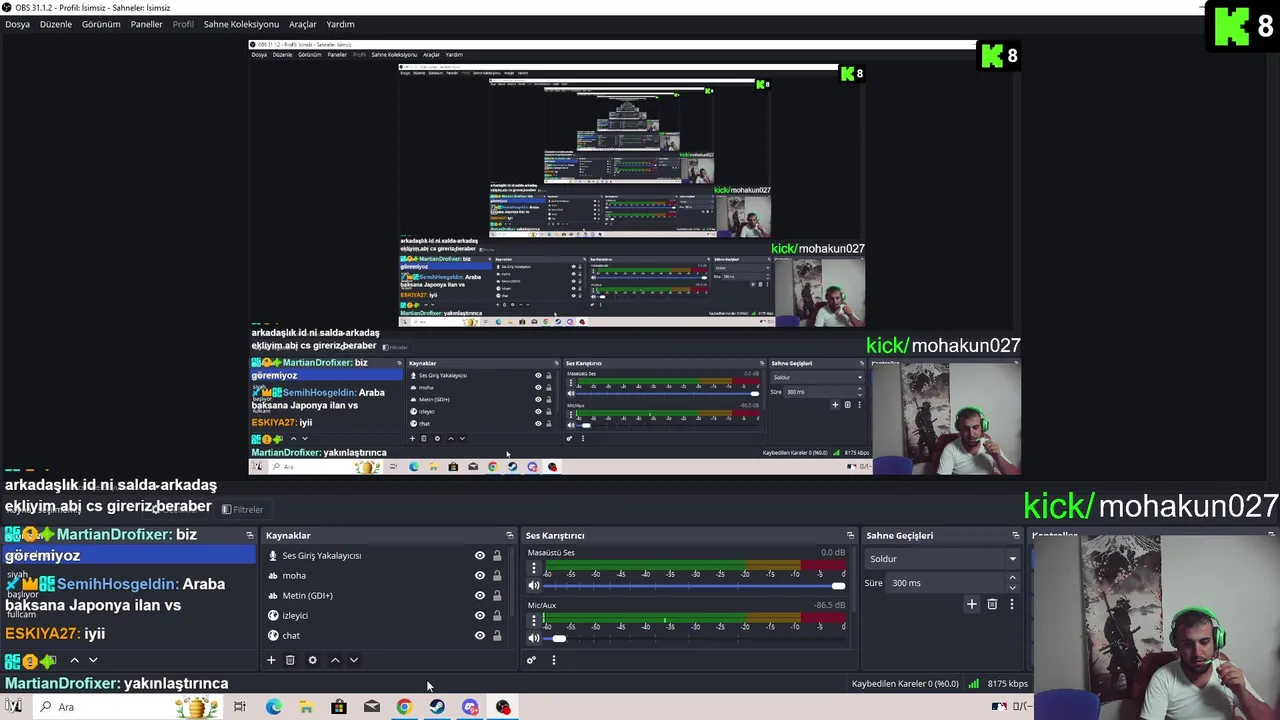Viewport: 1280px width, 720px height.
Task: Open the Soldur transition dropdown
Action: (x=943, y=559)
